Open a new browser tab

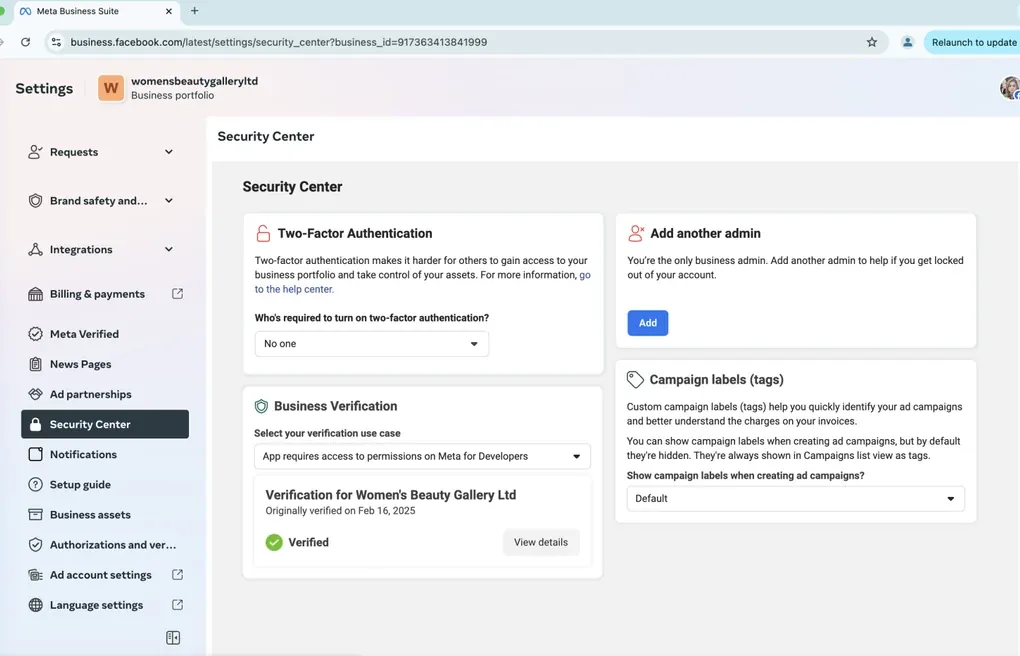(x=195, y=10)
